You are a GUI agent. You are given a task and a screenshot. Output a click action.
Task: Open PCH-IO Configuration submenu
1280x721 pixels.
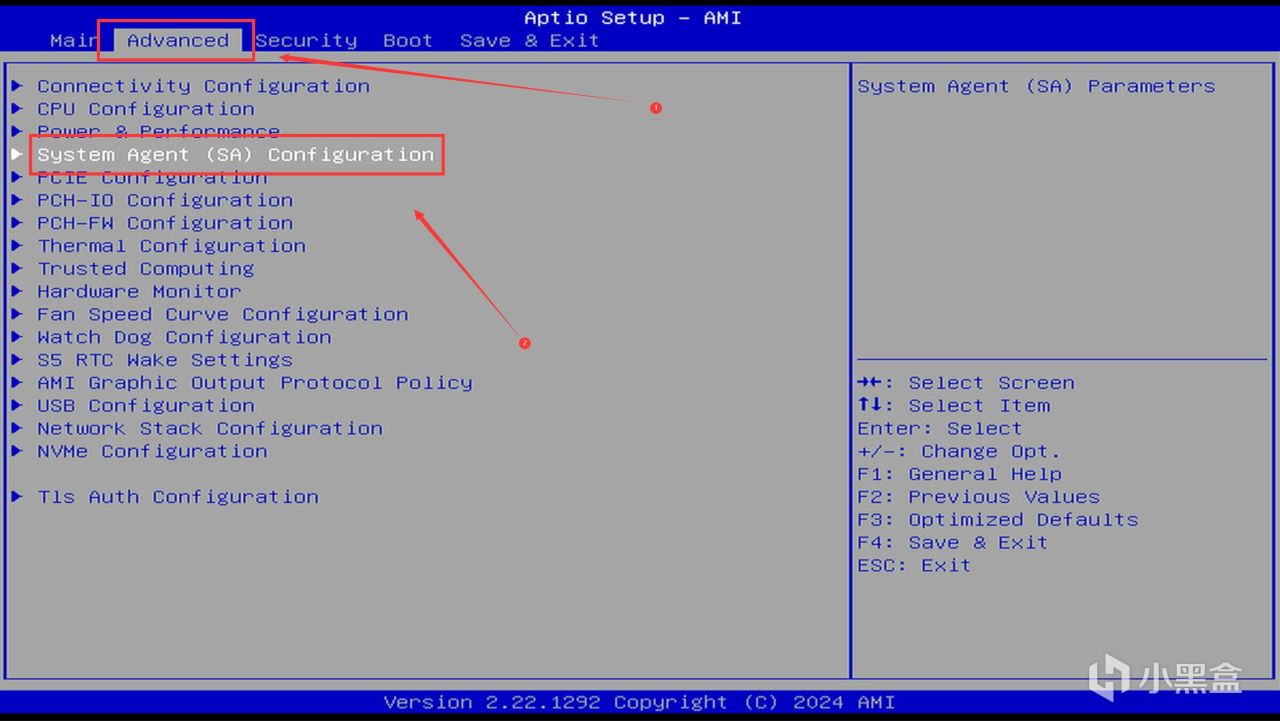point(165,200)
